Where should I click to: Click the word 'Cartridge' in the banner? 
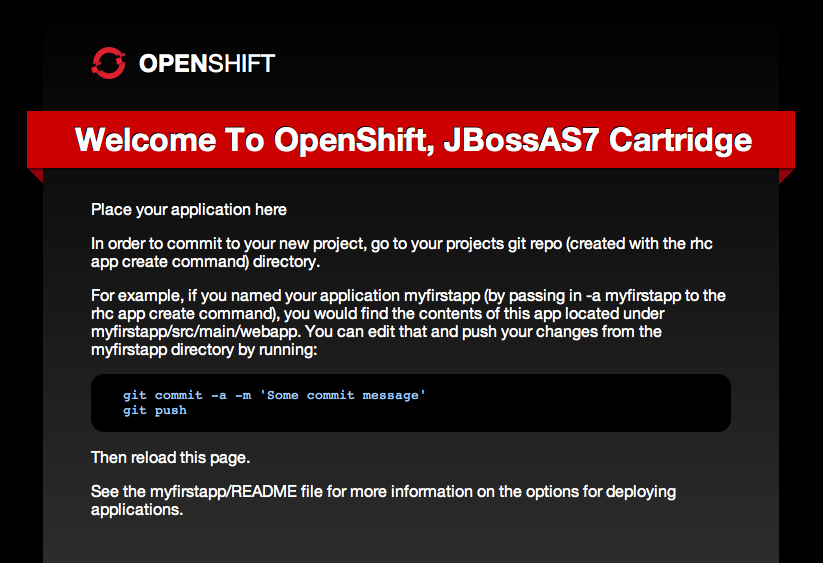680,140
